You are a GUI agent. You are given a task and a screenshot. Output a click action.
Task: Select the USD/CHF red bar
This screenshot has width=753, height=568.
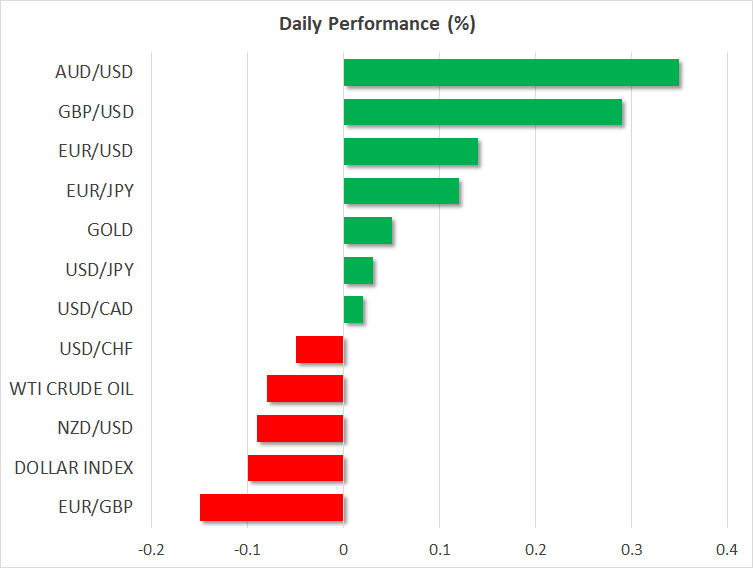click(320, 349)
